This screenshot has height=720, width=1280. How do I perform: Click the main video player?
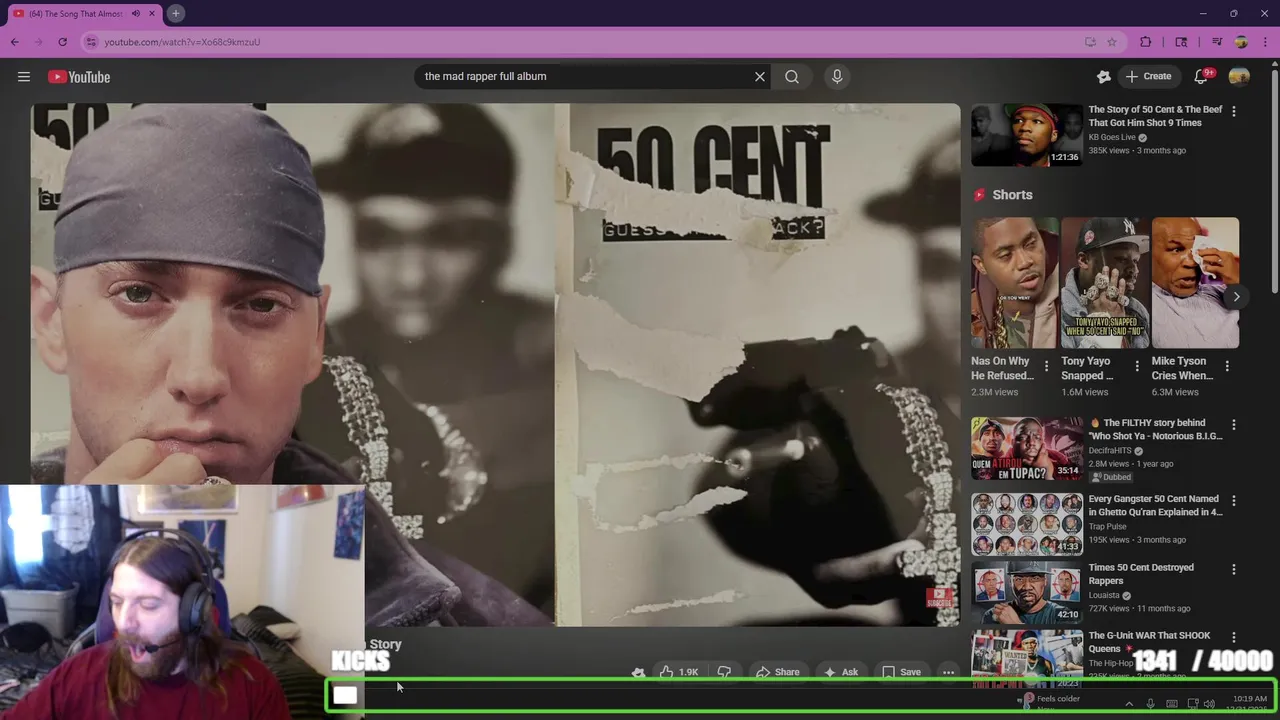(x=495, y=365)
